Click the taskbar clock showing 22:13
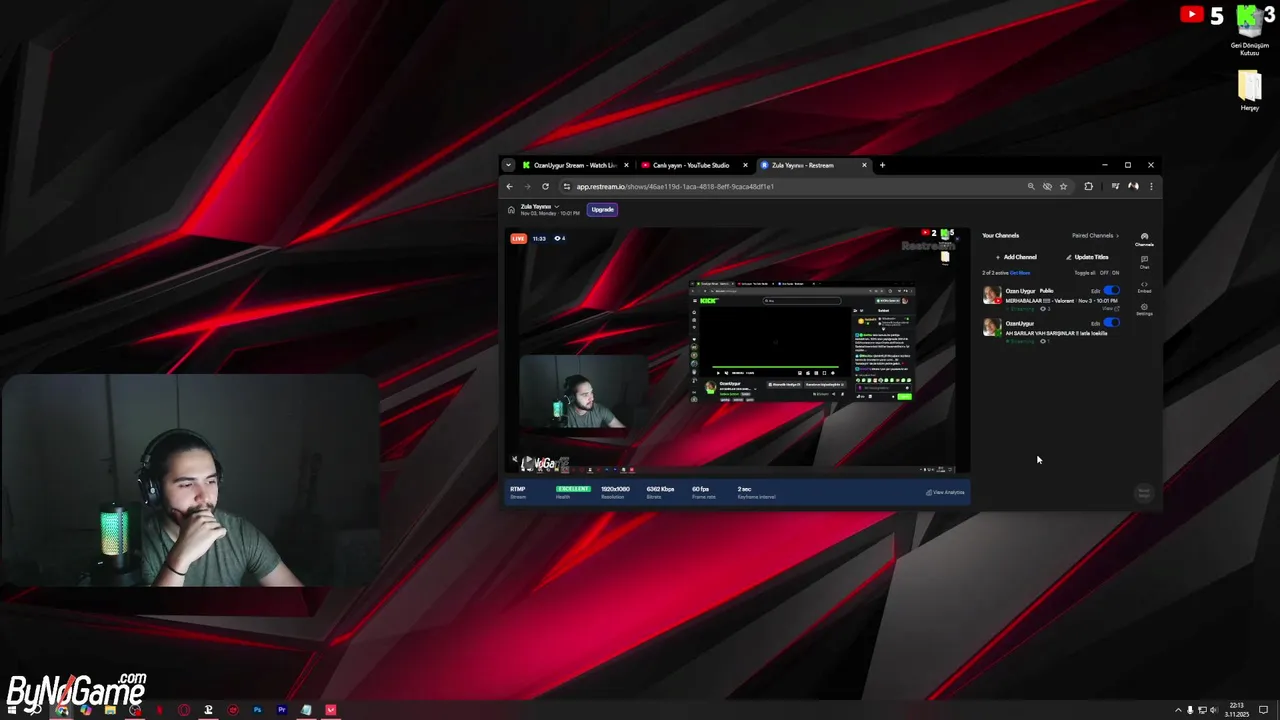The width and height of the screenshot is (1280, 720). (1238, 710)
